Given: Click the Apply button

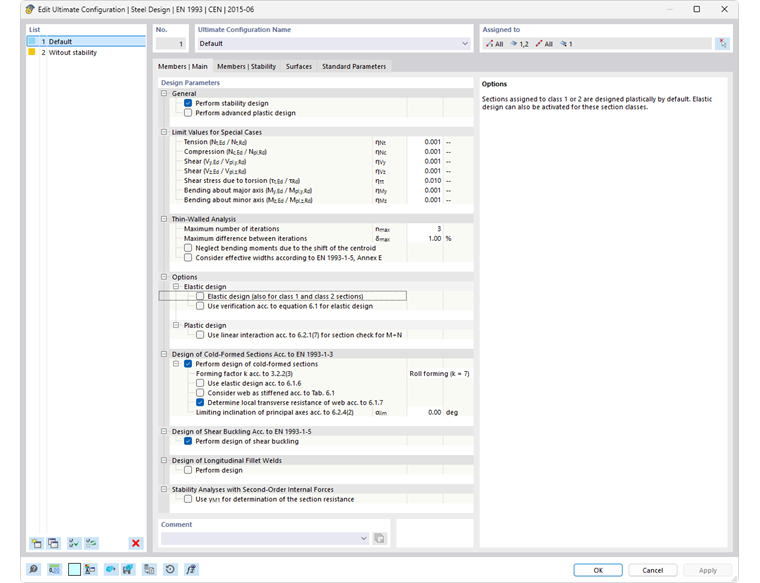Looking at the screenshot, I should point(708,570).
